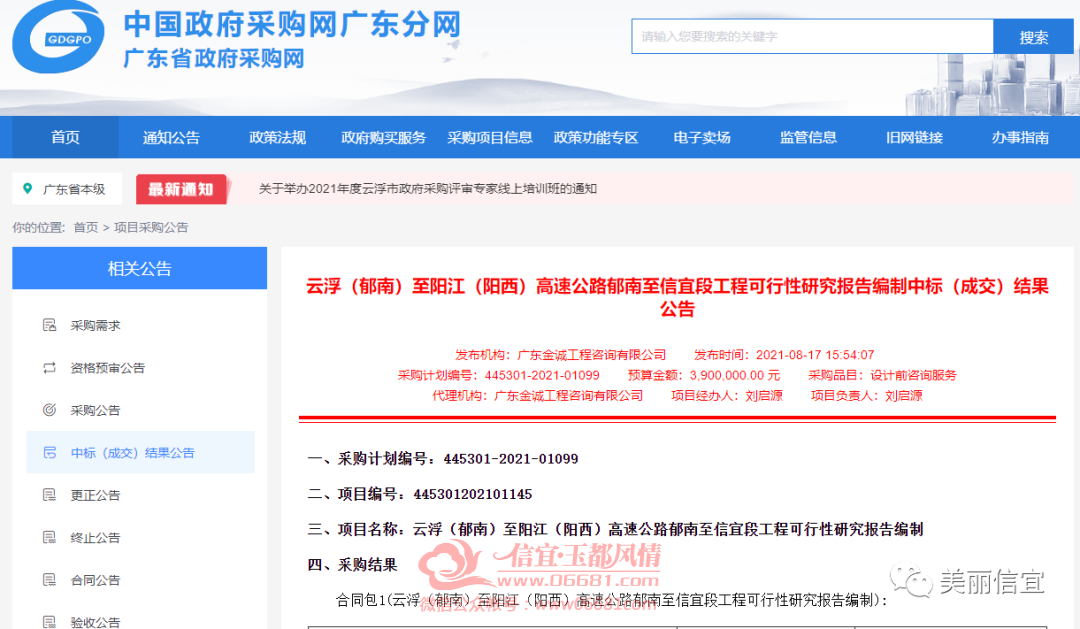Click the 终止公告 sidebar icon
This screenshot has height=629, width=1080.
(50, 537)
